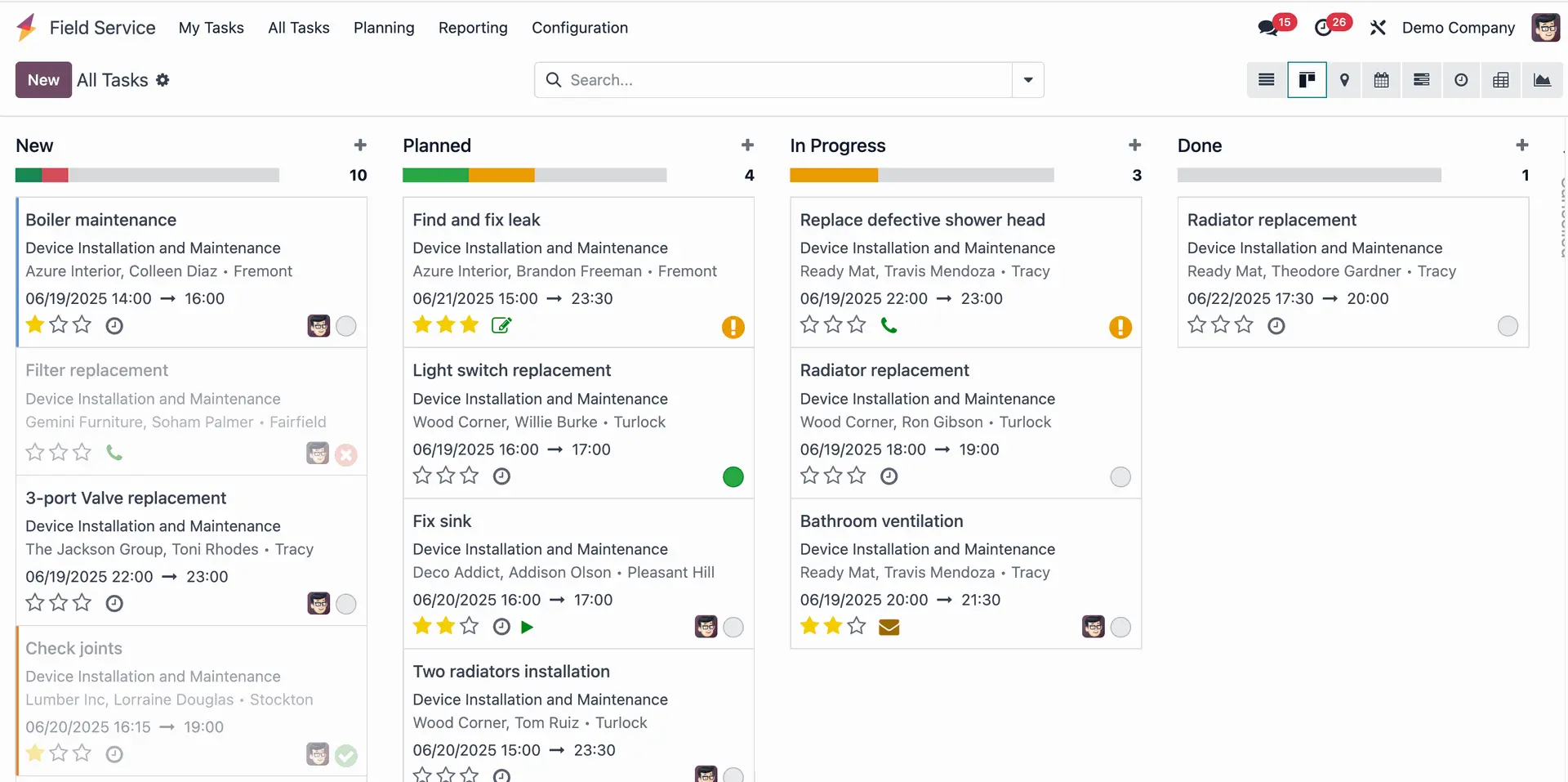
Task: Click the New task button
Action: point(43,80)
